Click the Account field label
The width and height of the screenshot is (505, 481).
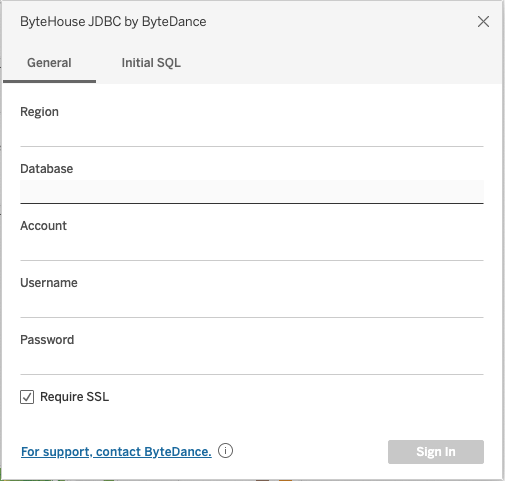tap(43, 226)
